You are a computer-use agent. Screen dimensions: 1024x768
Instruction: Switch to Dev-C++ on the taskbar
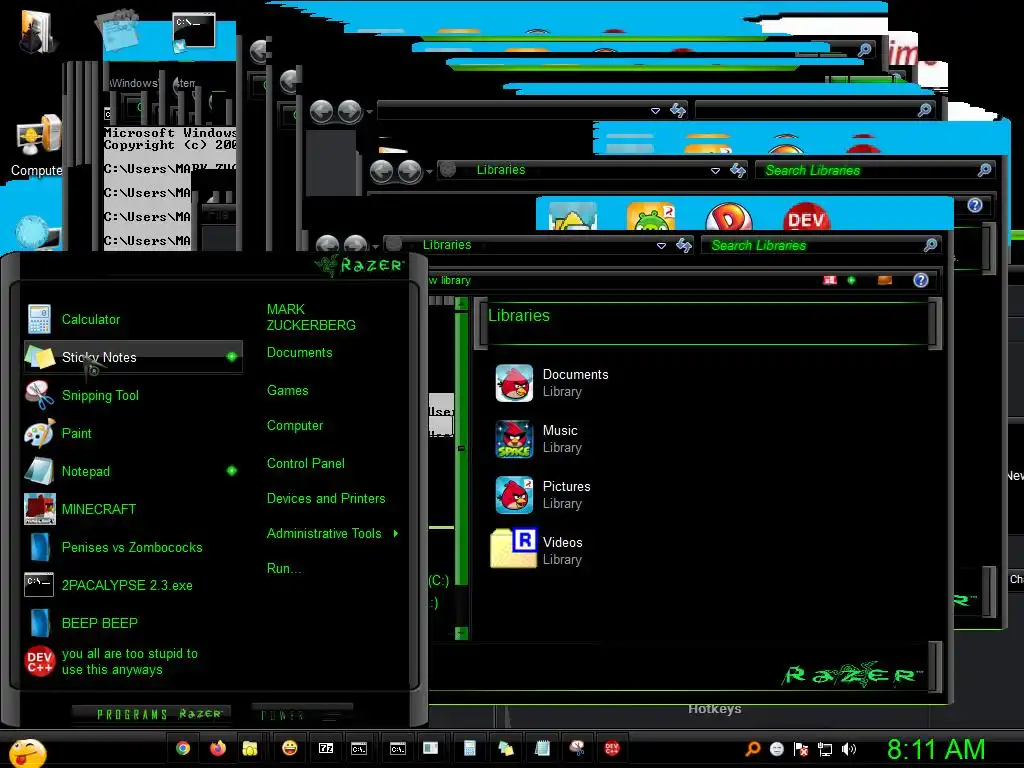611,748
